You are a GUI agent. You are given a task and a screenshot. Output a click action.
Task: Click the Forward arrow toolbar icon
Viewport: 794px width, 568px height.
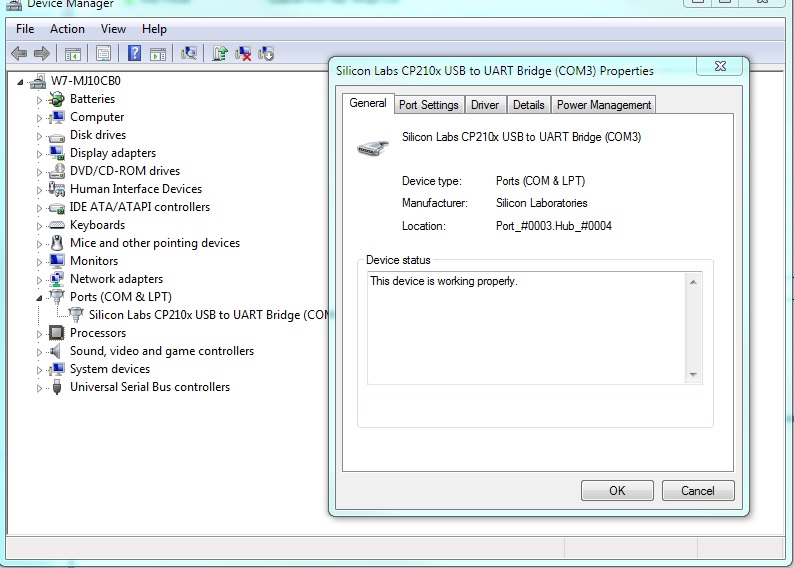(x=42, y=53)
